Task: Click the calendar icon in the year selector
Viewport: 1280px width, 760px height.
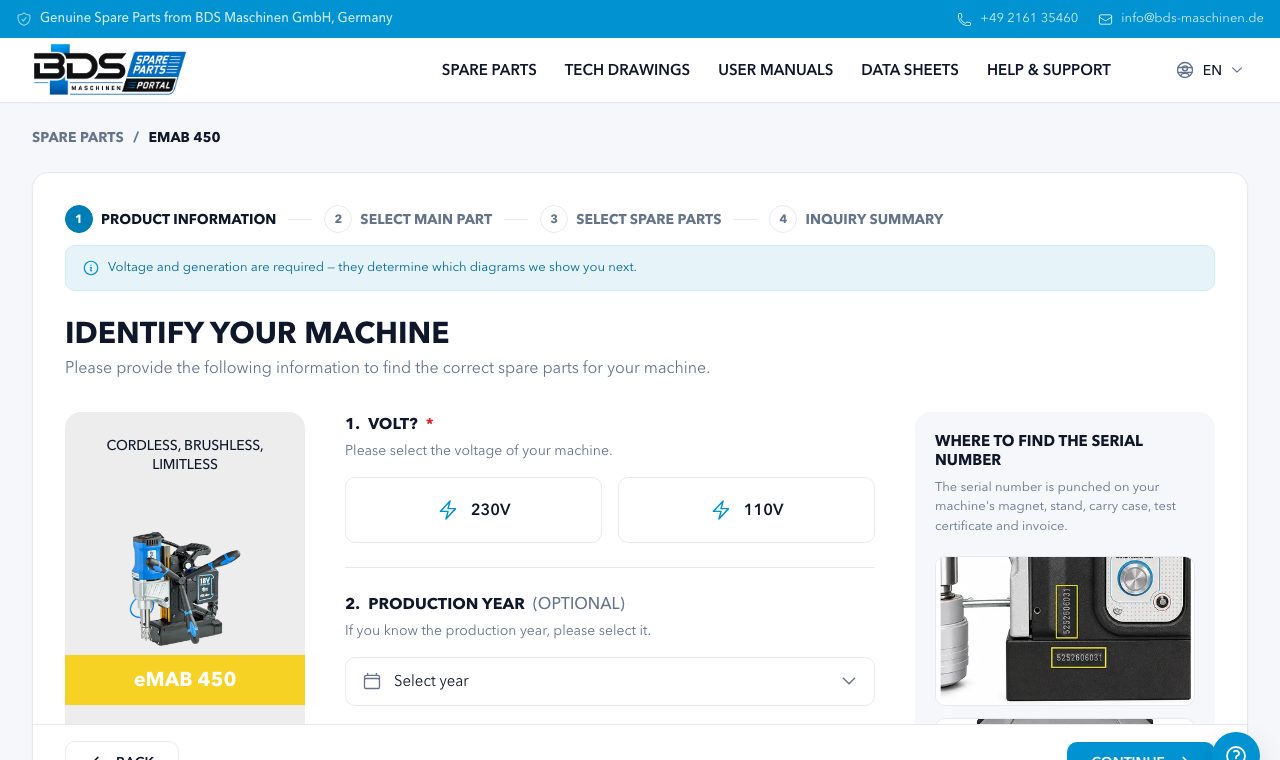Action: point(372,681)
